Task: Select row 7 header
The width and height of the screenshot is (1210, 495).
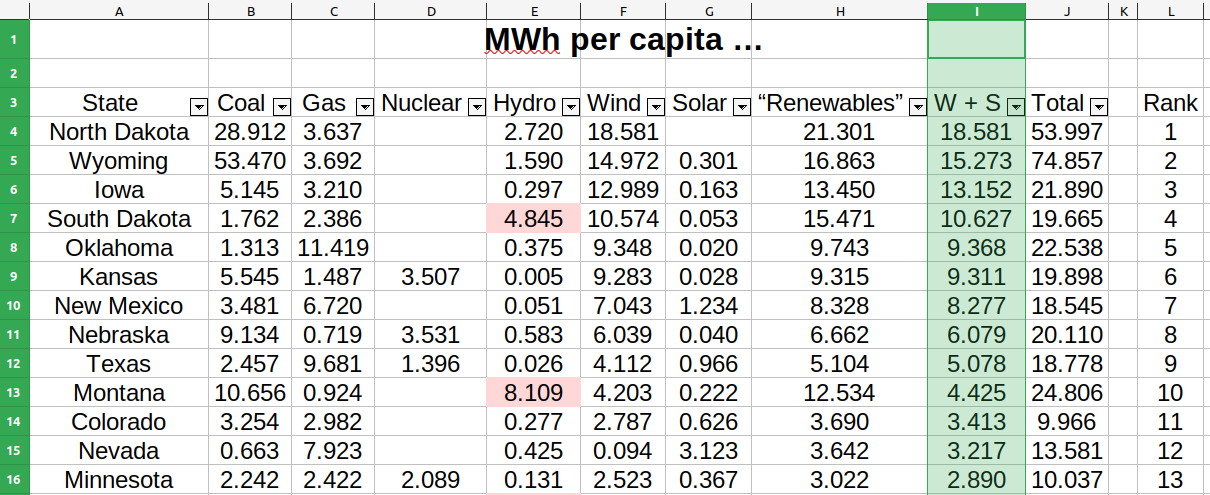Action: coord(14,219)
